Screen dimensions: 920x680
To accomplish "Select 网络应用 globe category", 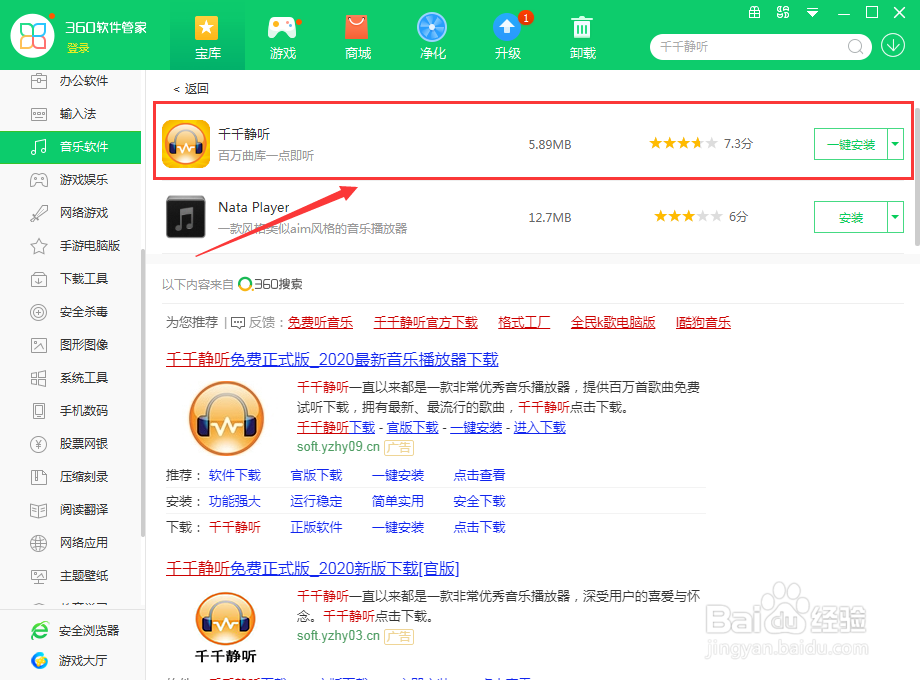I will coord(70,543).
